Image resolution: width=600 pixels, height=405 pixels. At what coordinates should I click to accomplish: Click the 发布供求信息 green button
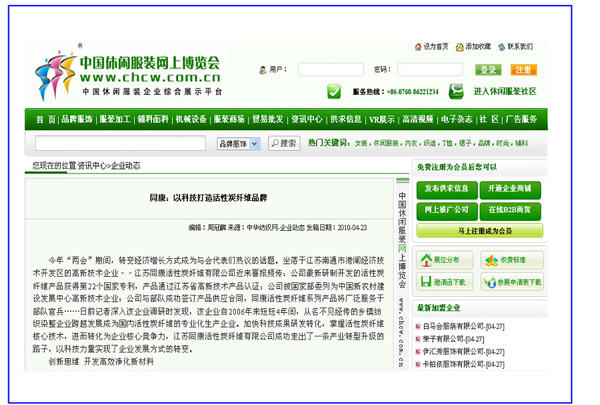point(446,188)
